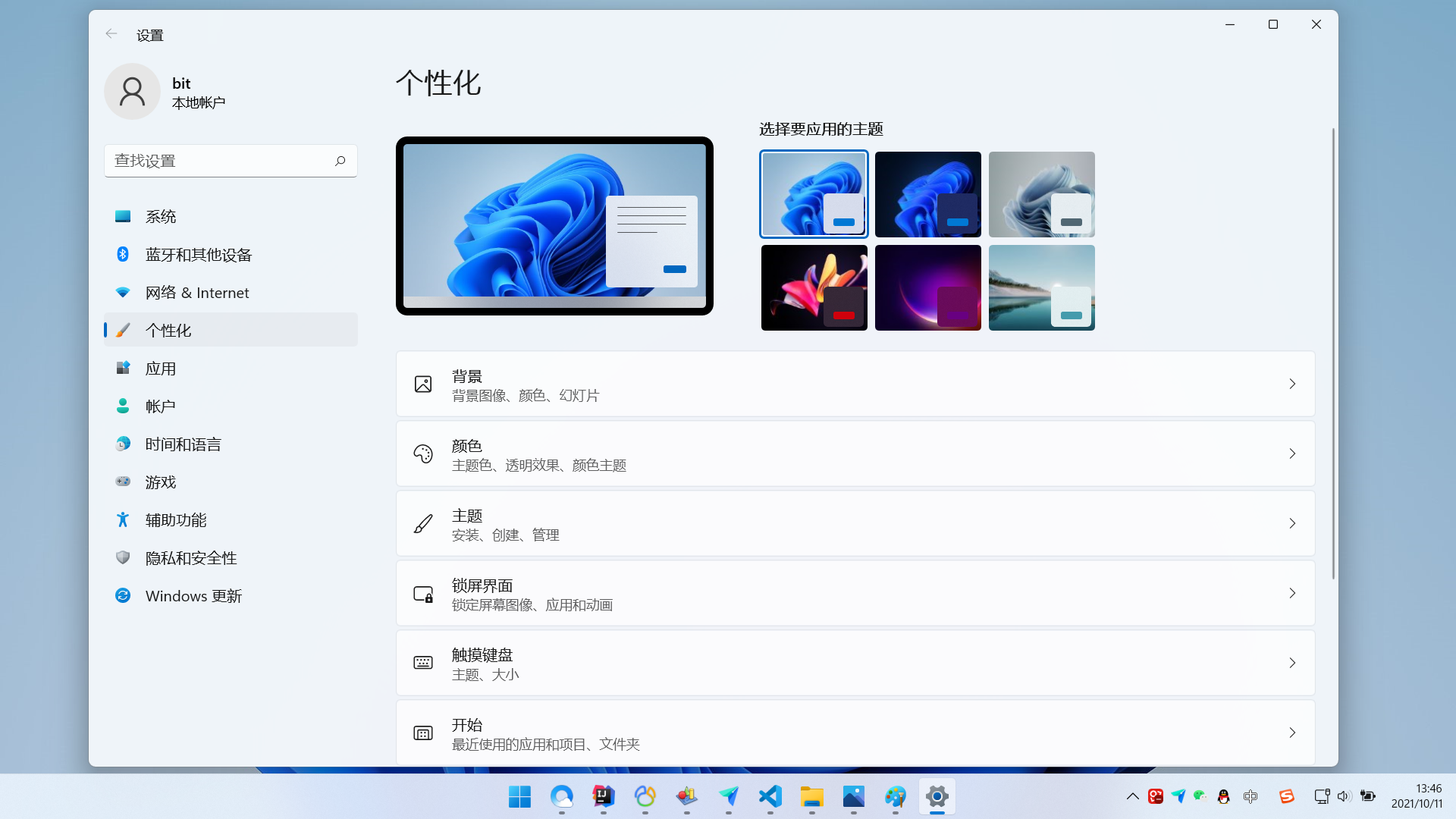Expand the 触摸键盘 chevron arrow
Viewport: 1456px width, 819px height.
click(1292, 663)
